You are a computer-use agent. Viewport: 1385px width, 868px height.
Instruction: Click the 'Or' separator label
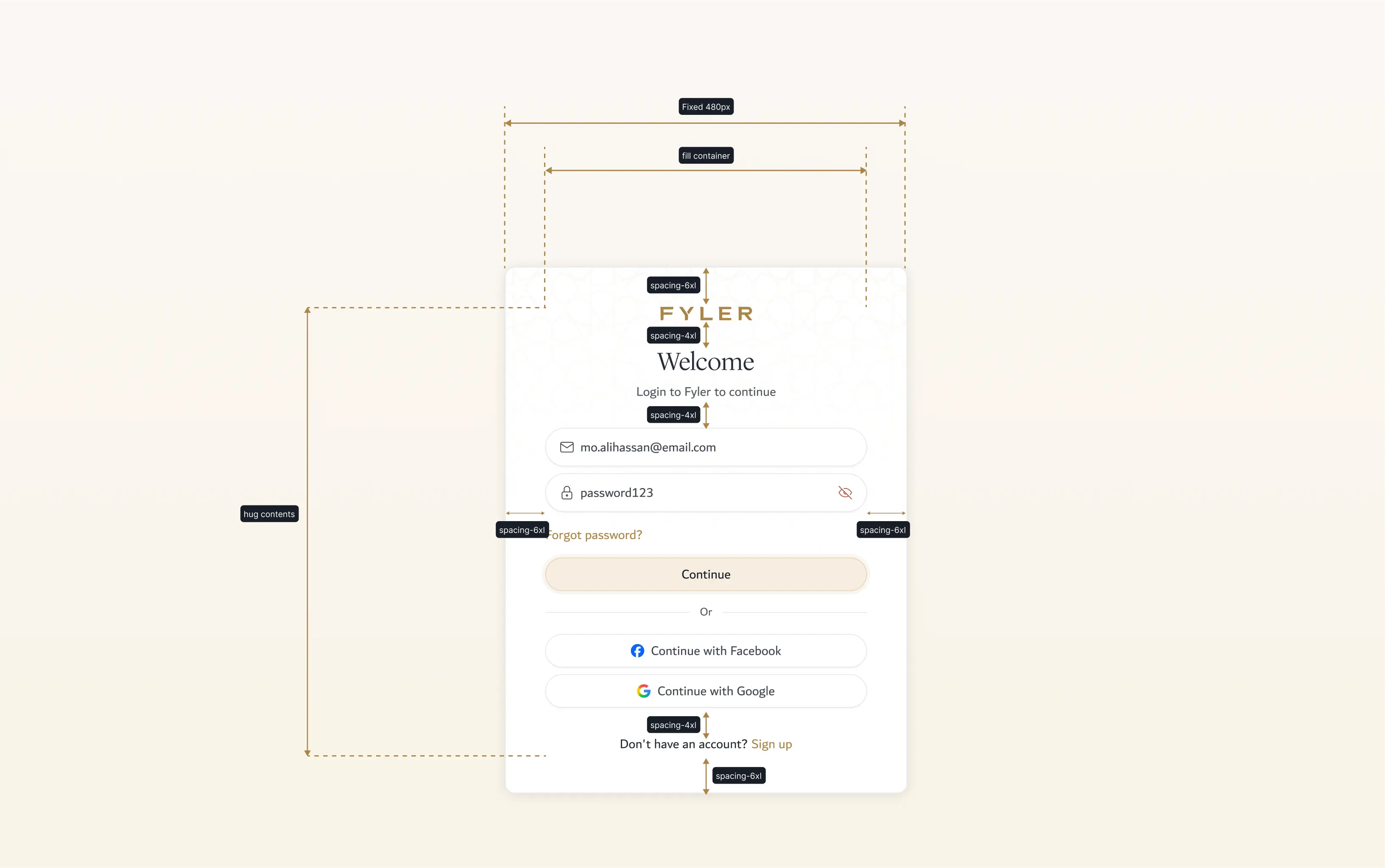click(x=705, y=612)
